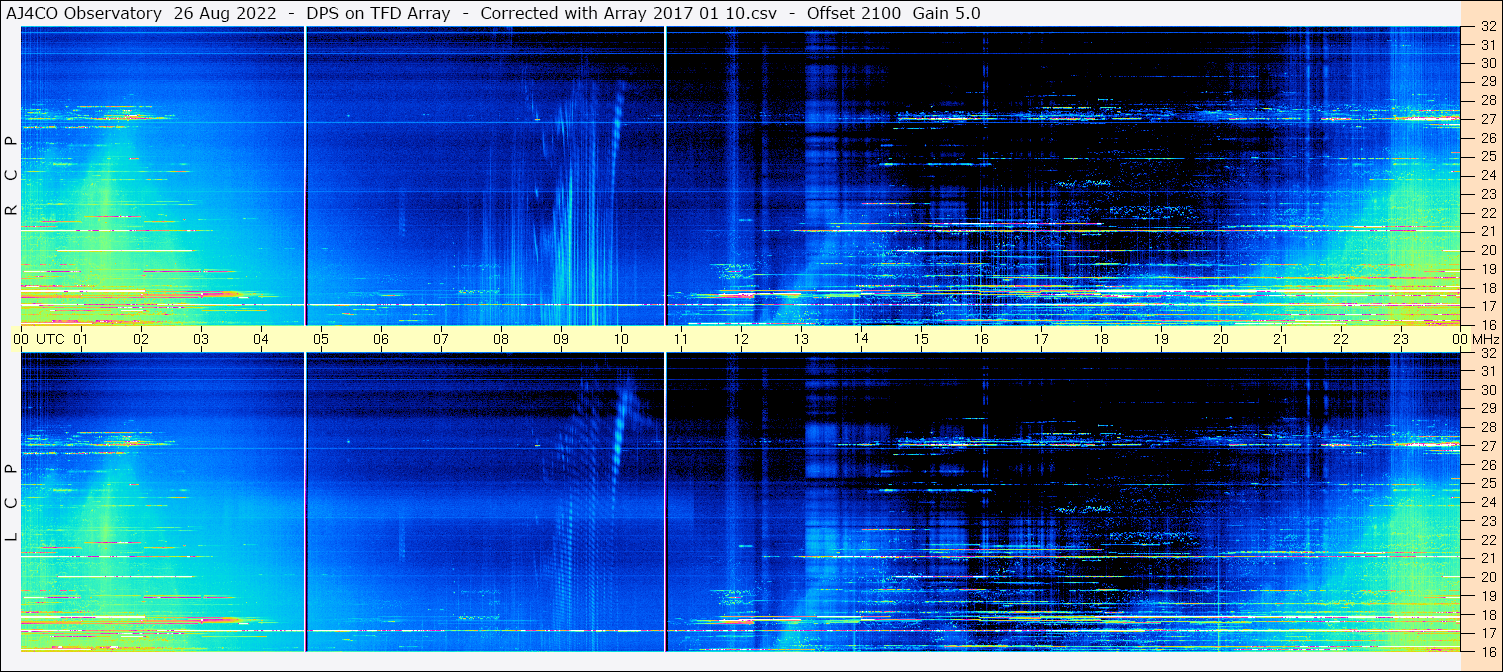The width and height of the screenshot is (1503, 672).
Task: Select 25 MHz label on lower LCP scale
Action: coord(1487,484)
